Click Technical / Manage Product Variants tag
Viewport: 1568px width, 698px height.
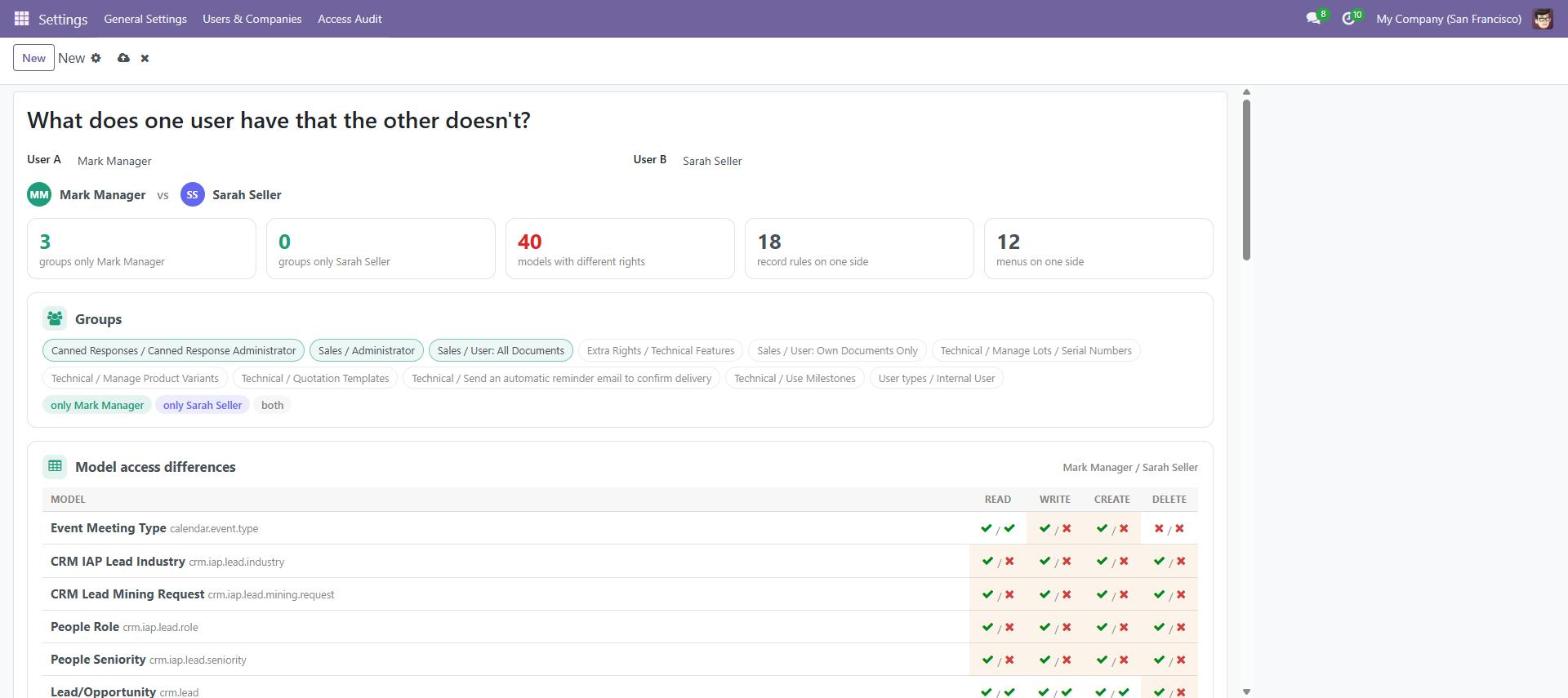tap(135, 378)
